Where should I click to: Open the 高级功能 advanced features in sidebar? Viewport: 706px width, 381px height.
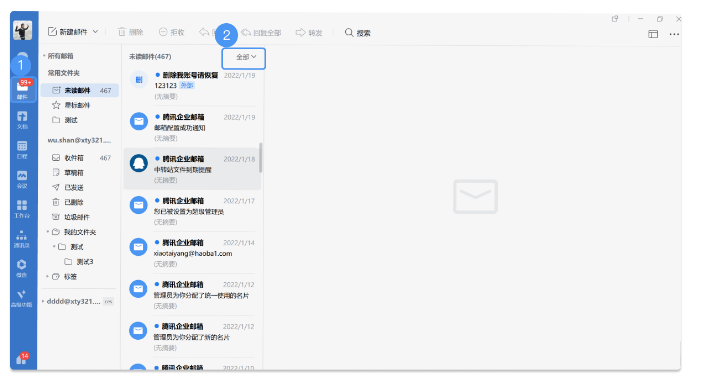pyautogui.click(x=22, y=298)
